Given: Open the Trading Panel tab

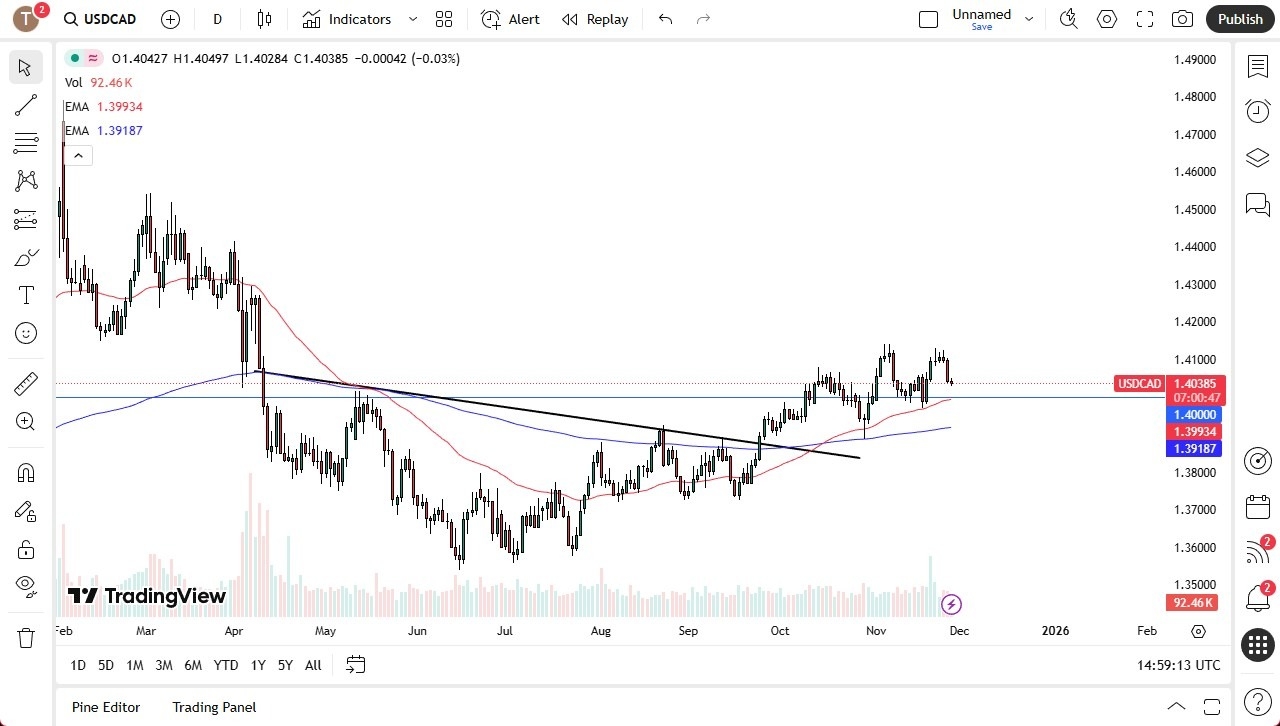Looking at the screenshot, I should [213, 707].
